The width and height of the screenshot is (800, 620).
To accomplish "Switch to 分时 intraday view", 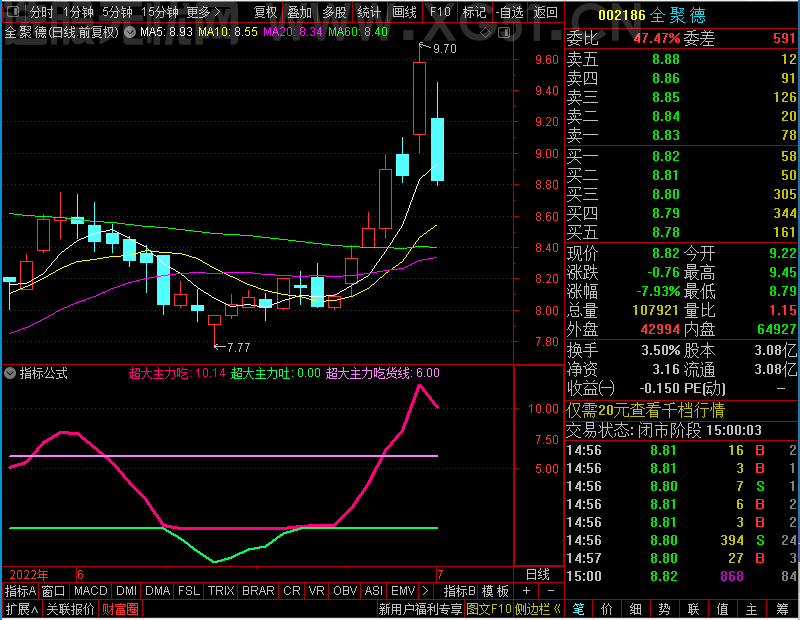I will (x=41, y=12).
